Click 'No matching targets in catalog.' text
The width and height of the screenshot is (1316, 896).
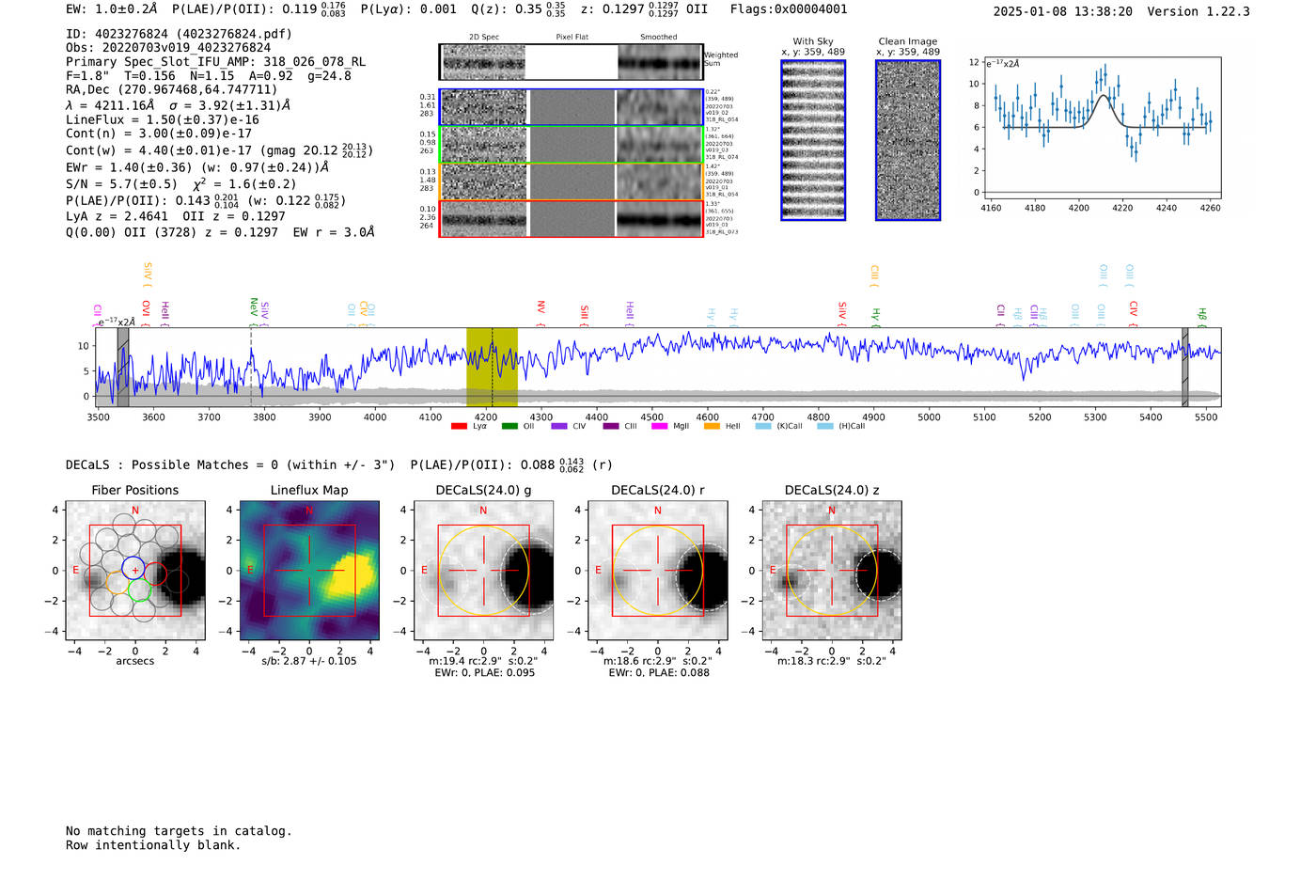coord(179,831)
